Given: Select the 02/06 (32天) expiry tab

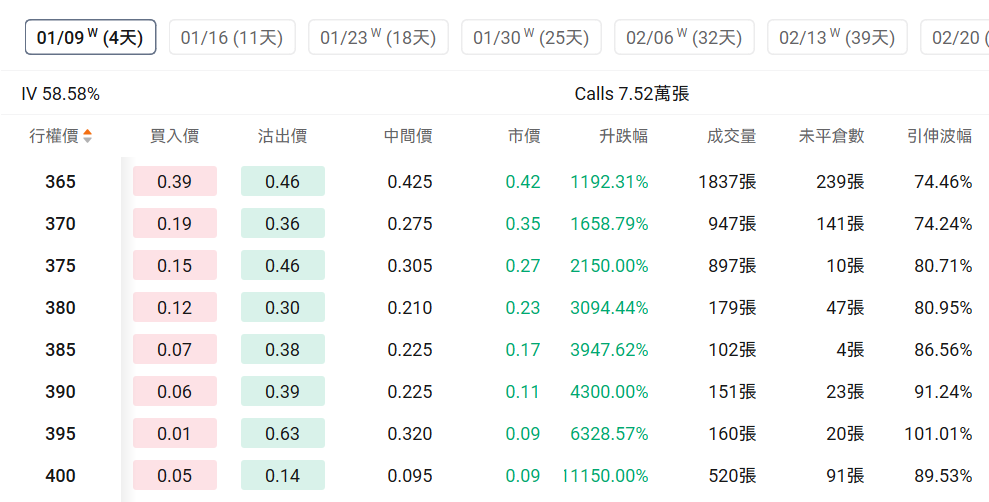Looking at the screenshot, I should click(684, 38).
